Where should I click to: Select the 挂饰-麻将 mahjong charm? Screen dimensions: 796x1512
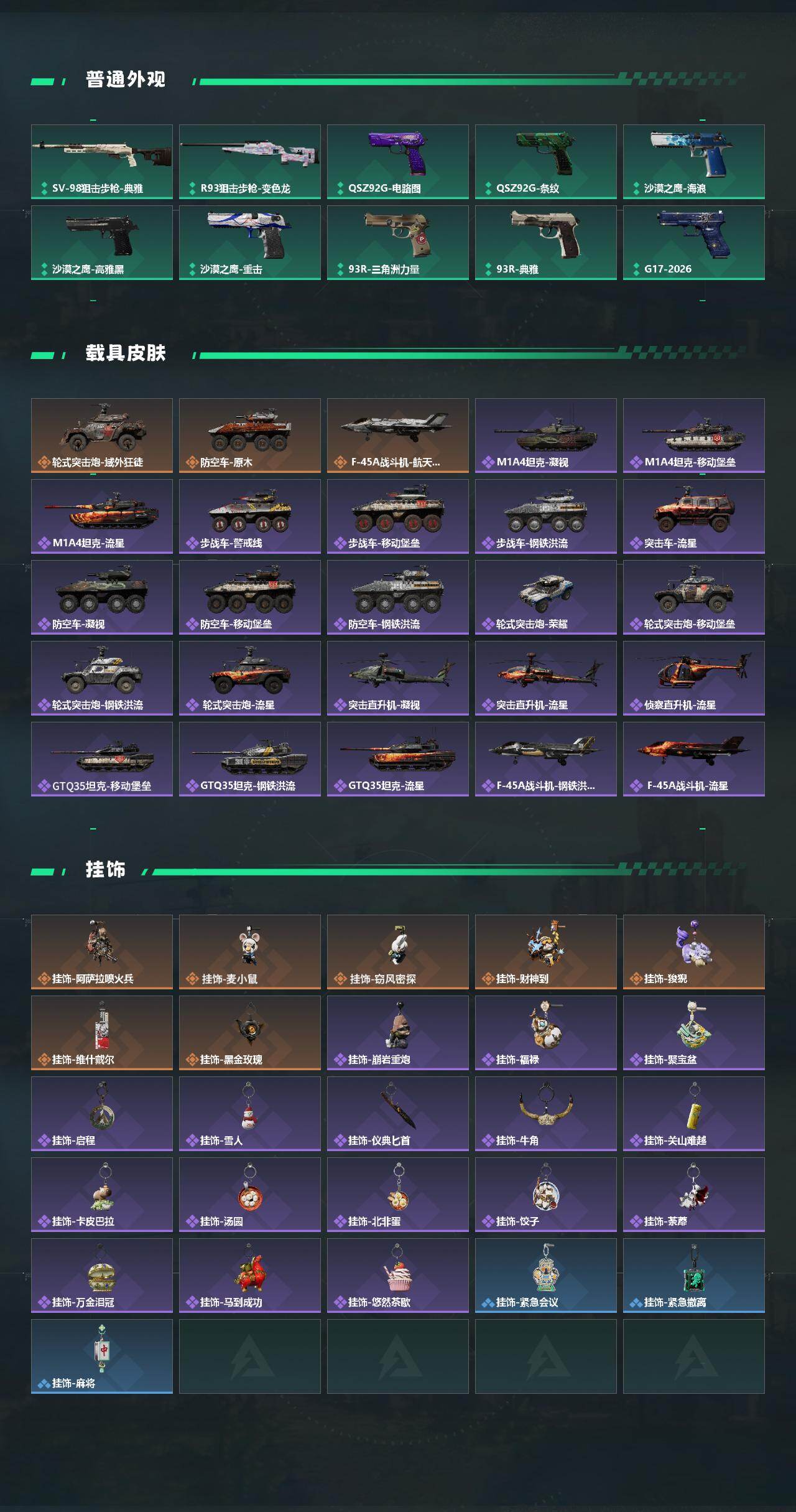tap(102, 1356)
